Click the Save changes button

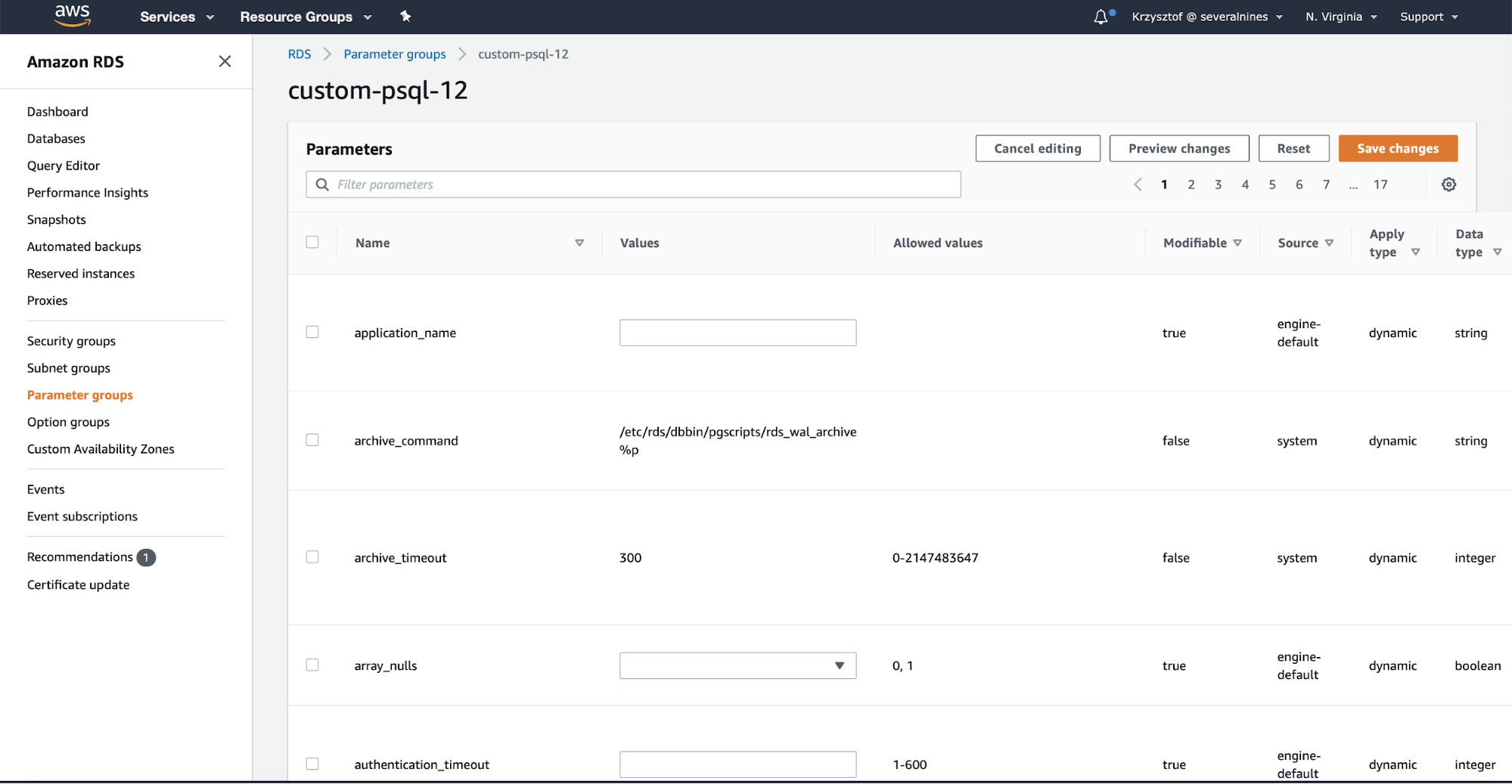click(x=1398, y=148)
